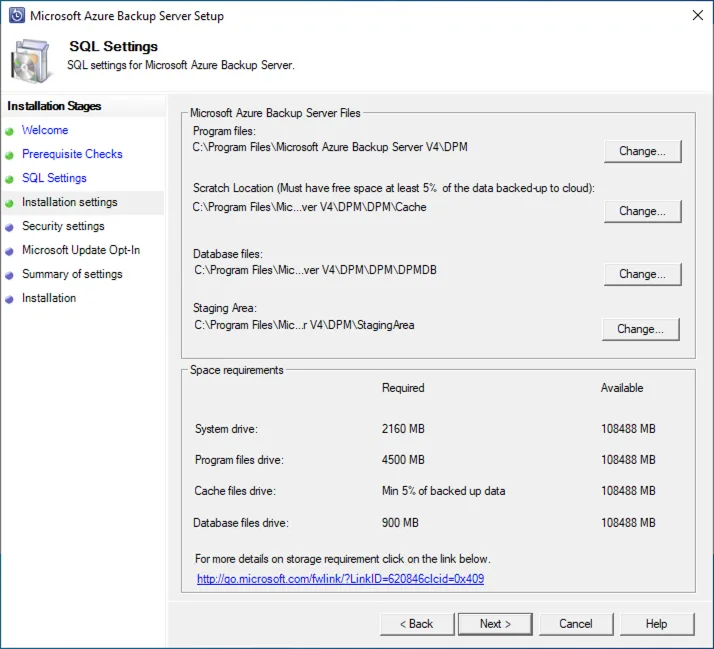Go to the Prerequisite Checks stage
The height and width of the screenshot is (649, 714).
tap(72, 154)
